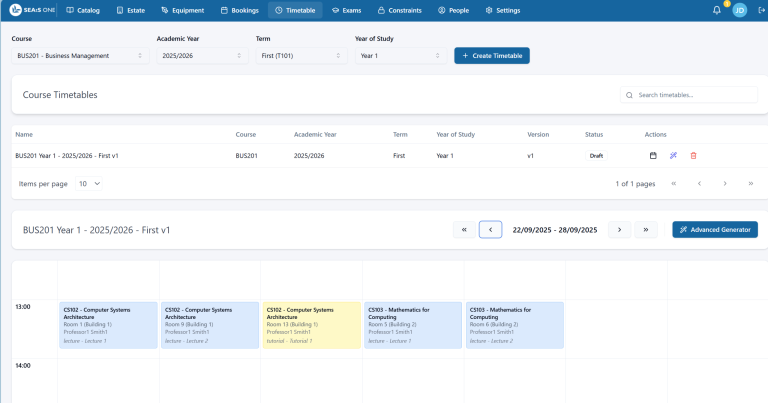The image size is (768, 403).
Task: Open the notifications bell
Action: coord(716,10)
